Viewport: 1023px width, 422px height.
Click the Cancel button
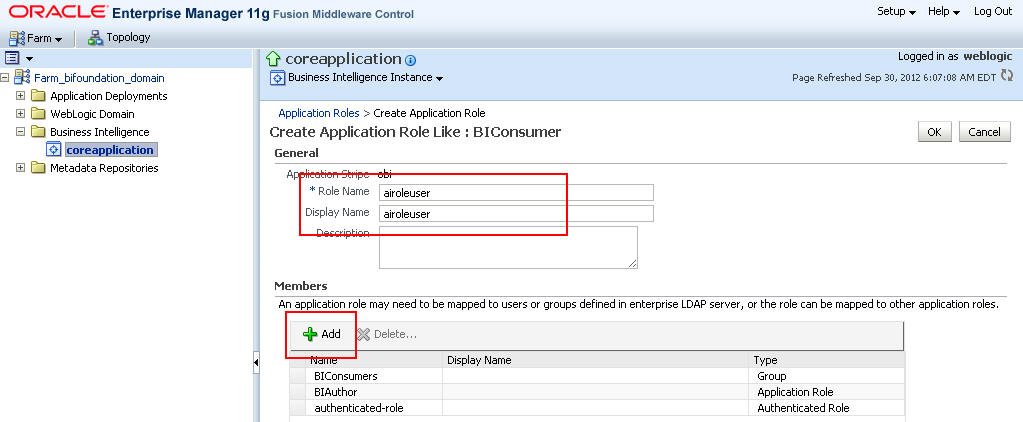click(x=985, y=132)
